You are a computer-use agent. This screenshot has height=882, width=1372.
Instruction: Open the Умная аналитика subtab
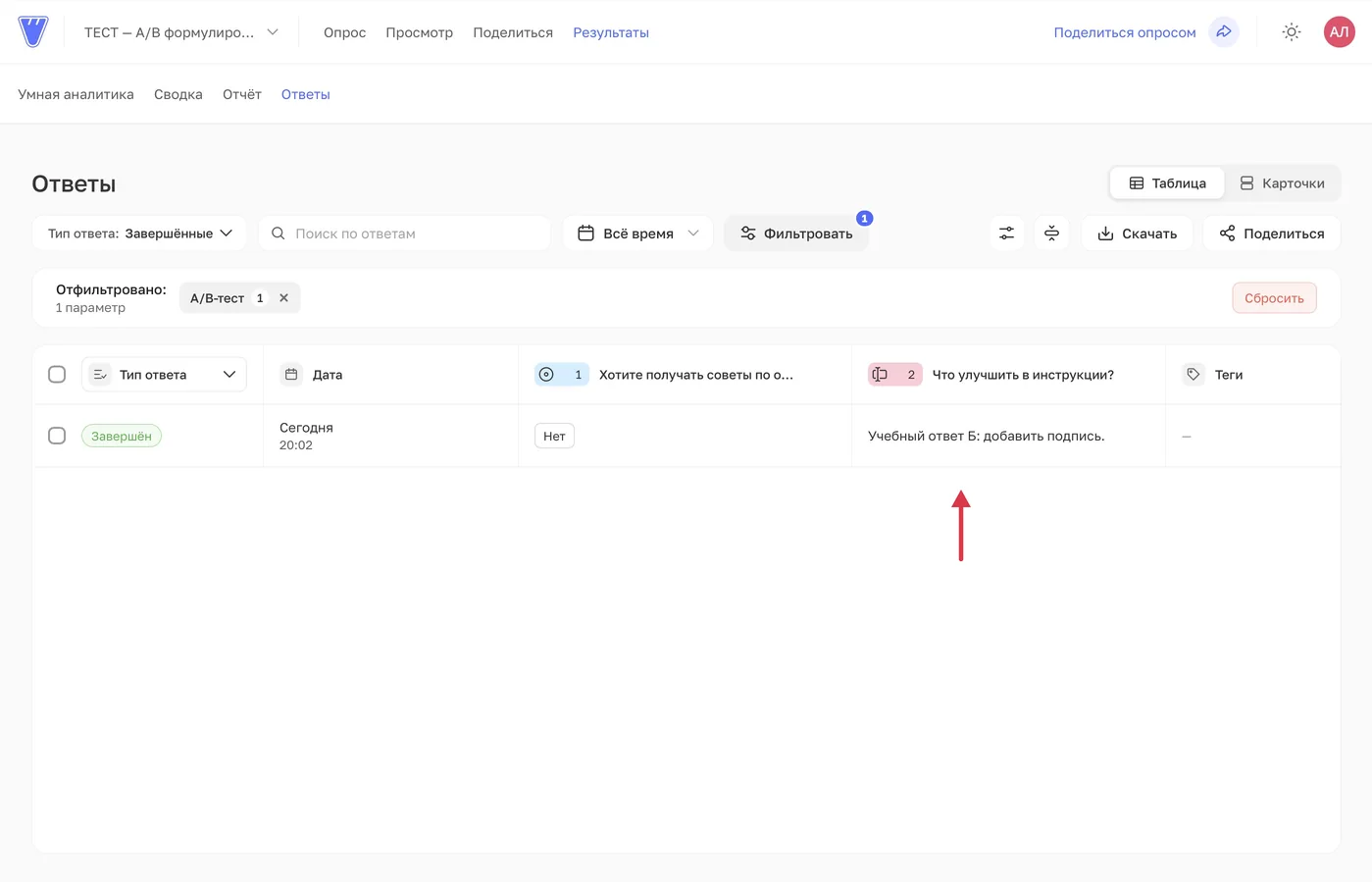pyautogui.click(x=76, y=94)
